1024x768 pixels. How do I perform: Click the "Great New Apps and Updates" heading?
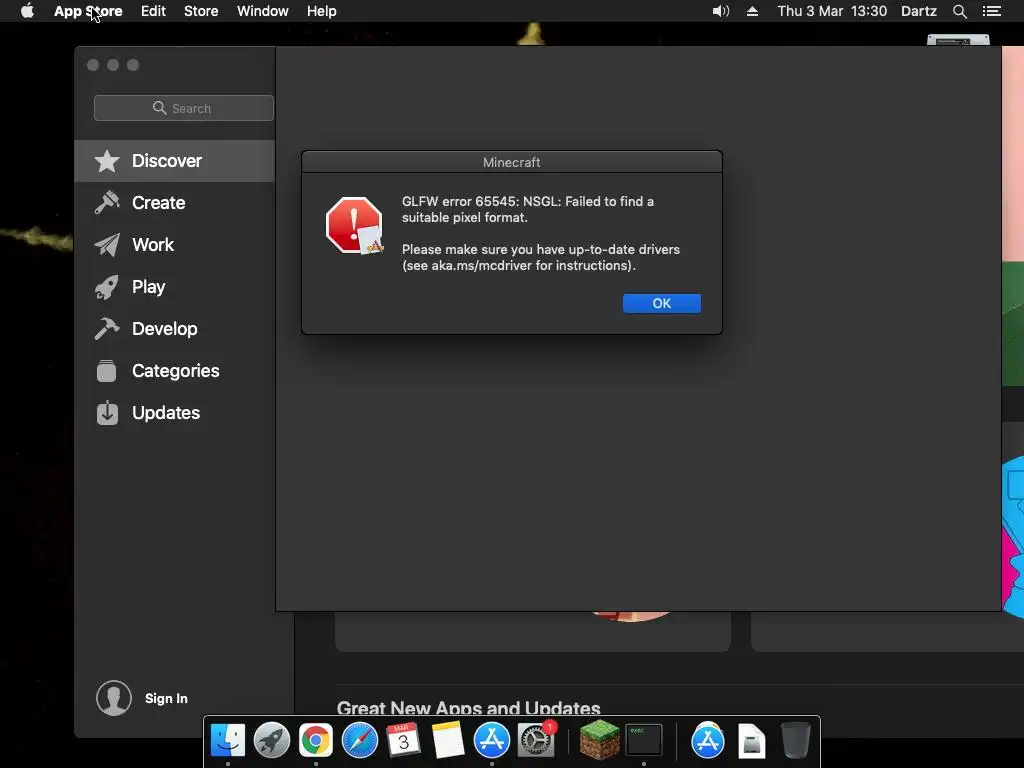(468, 708)
